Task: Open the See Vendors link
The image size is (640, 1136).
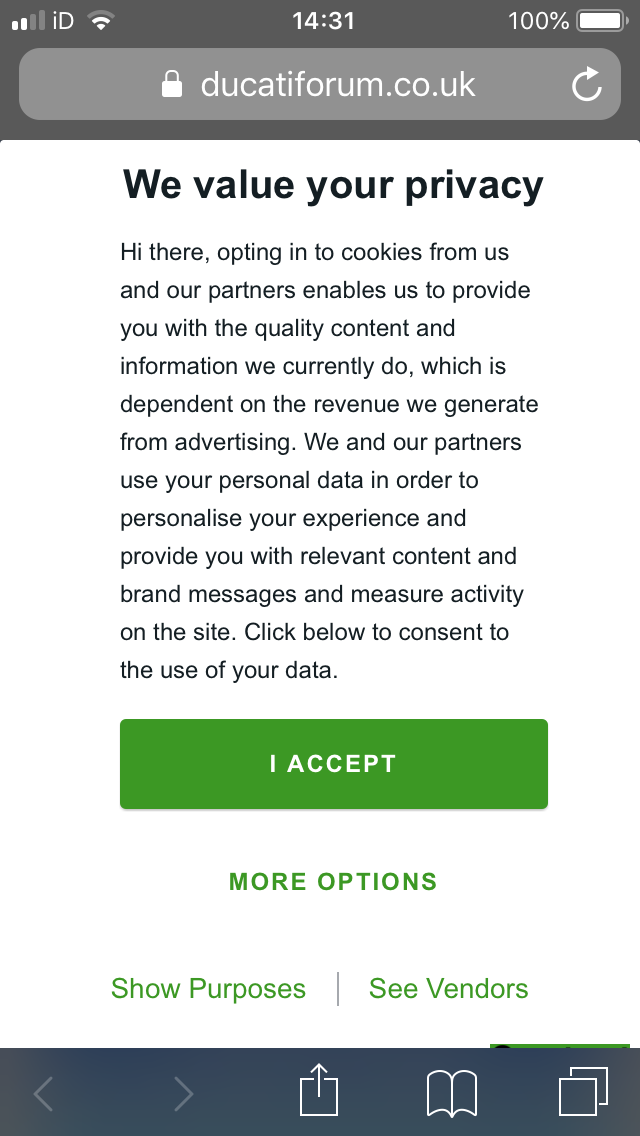Action: click(448, 989)
